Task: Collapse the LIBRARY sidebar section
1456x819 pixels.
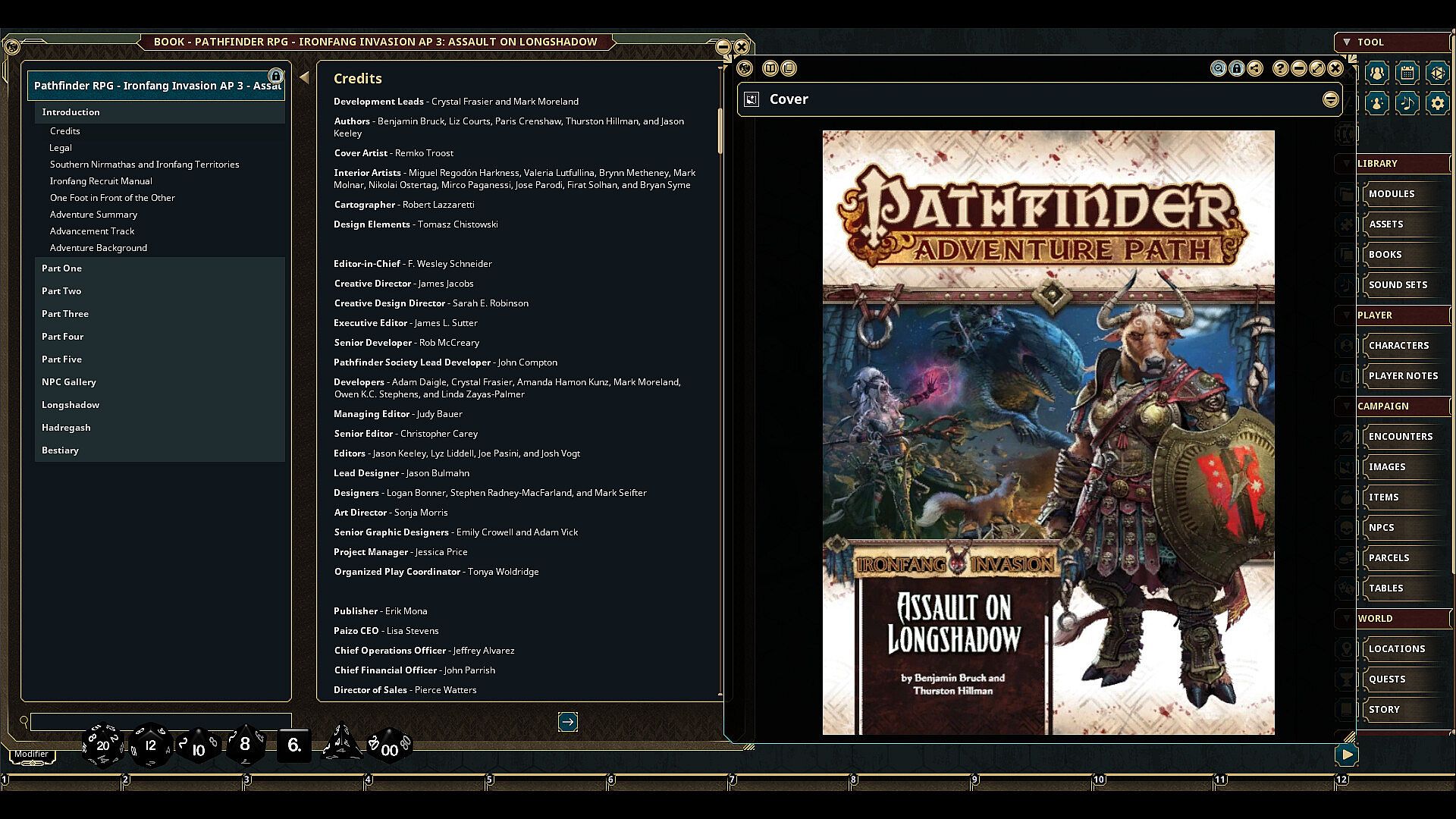Action: (x=1347, y=164)
